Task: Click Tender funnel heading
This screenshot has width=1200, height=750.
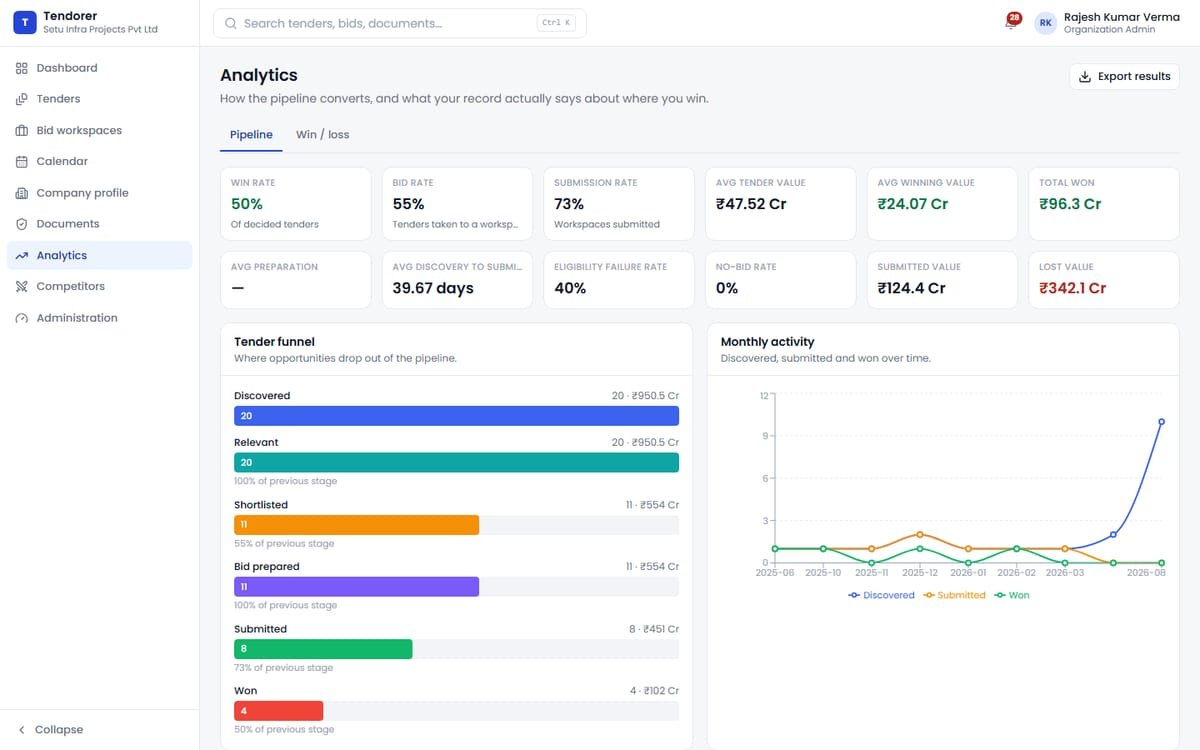Action: pyautogui.click(x=274, y=342)
